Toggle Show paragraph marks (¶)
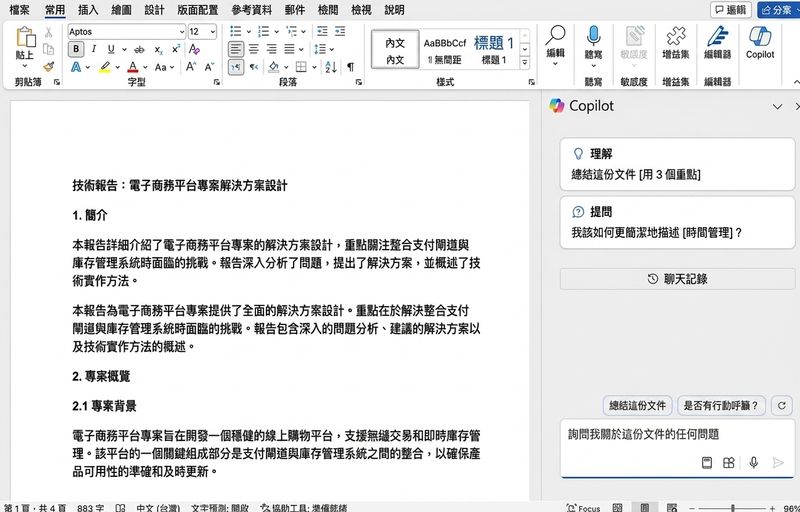 coord(351,67)
